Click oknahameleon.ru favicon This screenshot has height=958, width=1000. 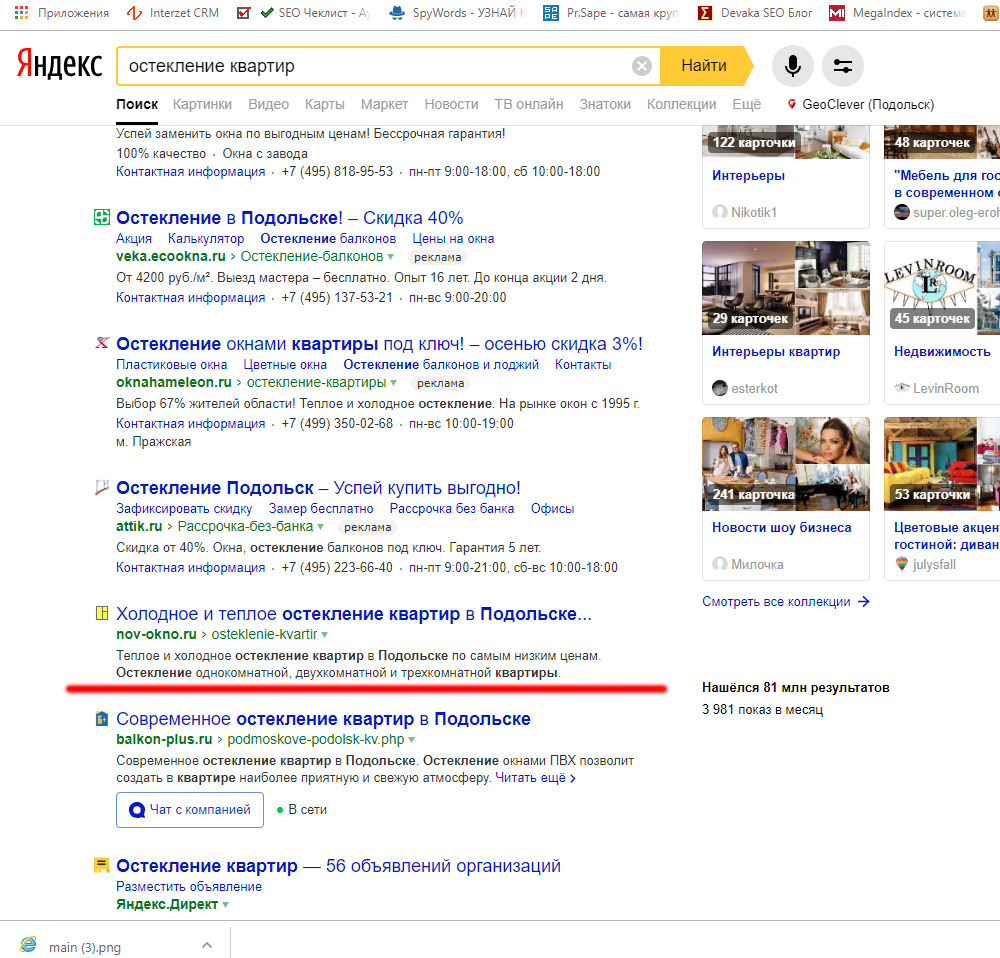(x=102, y=343)
